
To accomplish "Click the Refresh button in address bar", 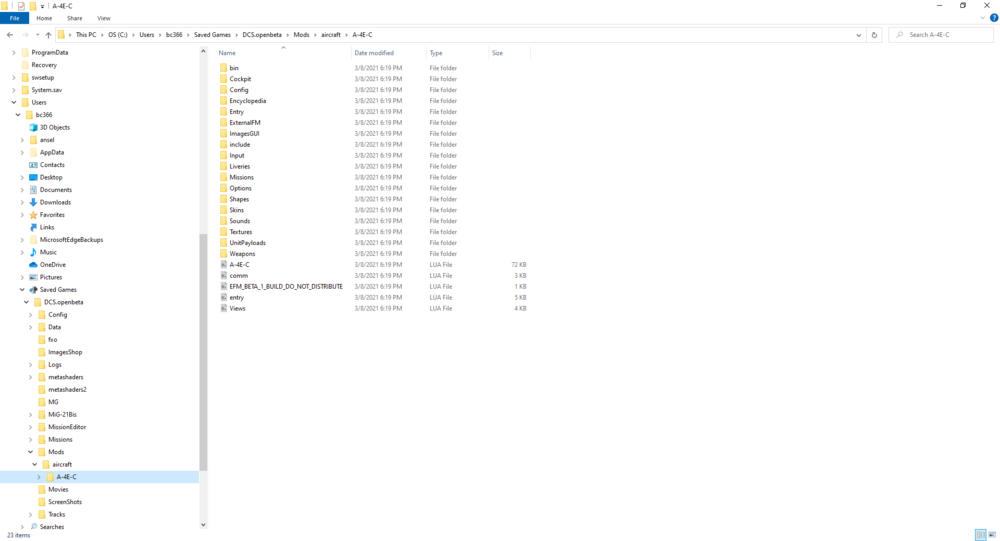I will coord(874,35).
